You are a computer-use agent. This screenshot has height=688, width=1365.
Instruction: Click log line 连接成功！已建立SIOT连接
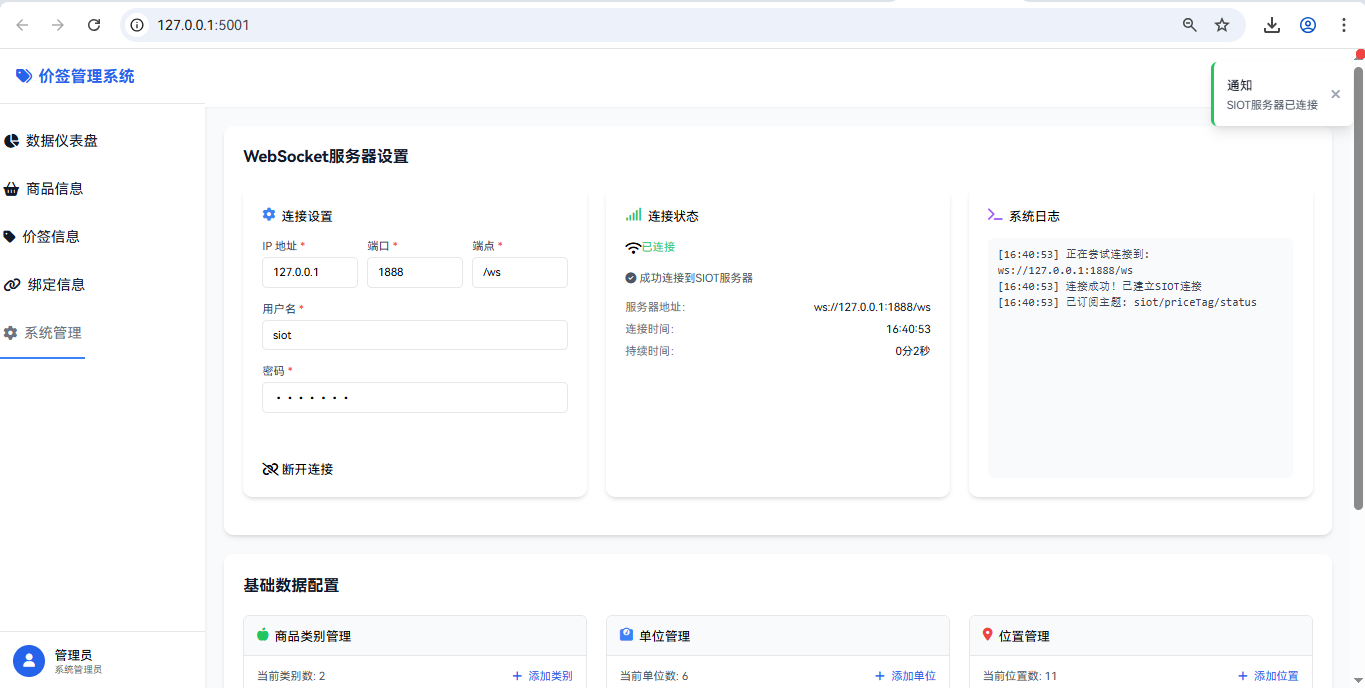(x=1100, y=286)
